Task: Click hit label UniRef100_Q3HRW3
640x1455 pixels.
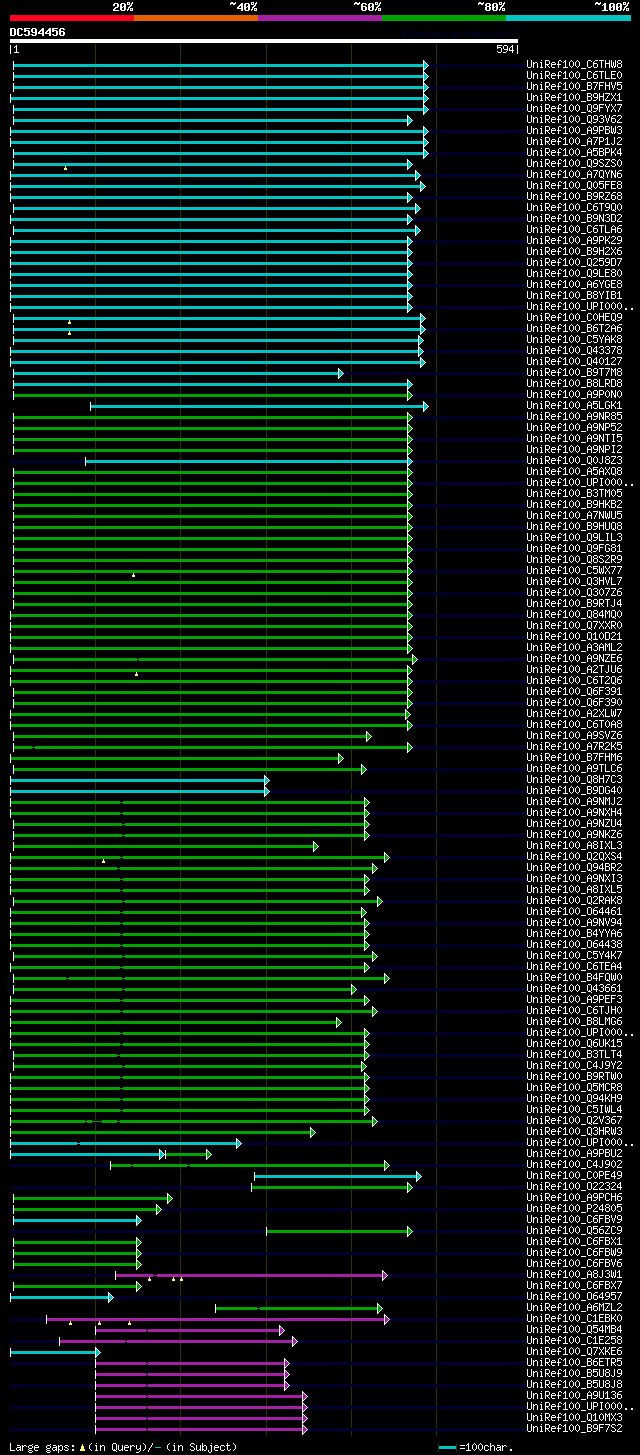Action: click(x=574, y=1131)
